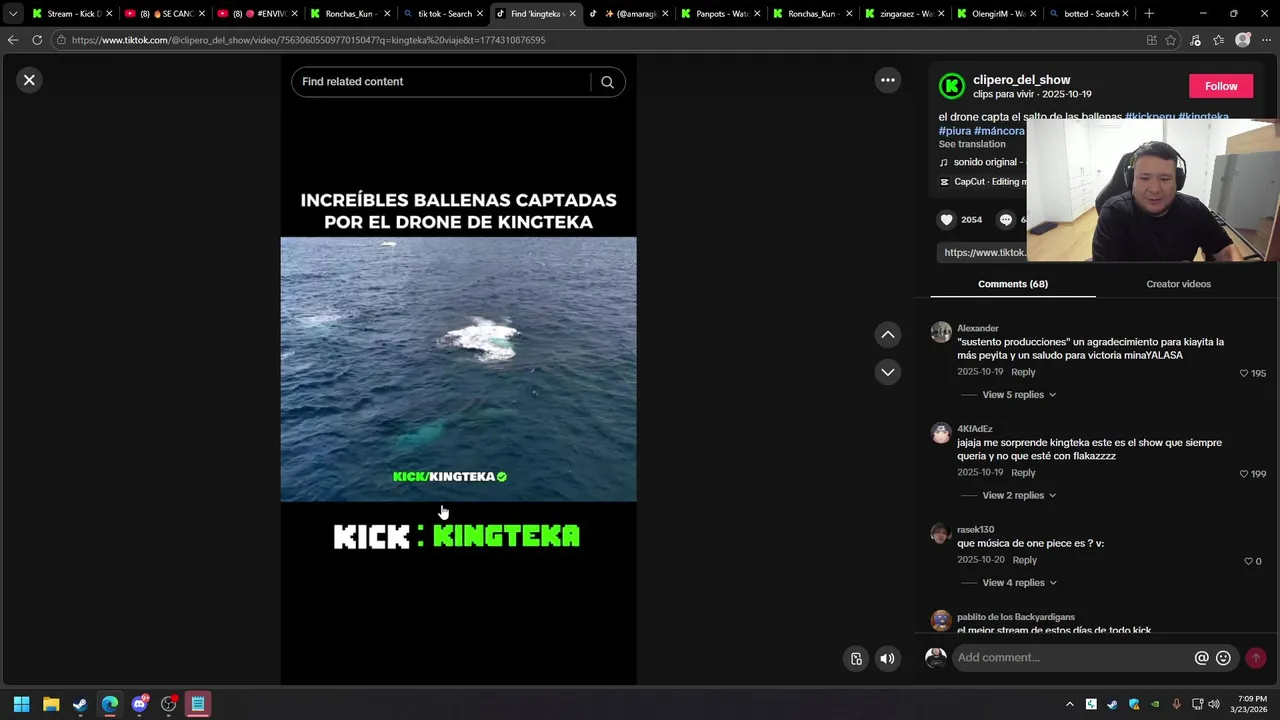Like rasek130's comment
This screenshot has width=1280, height=720.
pyautogui.click(x=1248, y=561)
